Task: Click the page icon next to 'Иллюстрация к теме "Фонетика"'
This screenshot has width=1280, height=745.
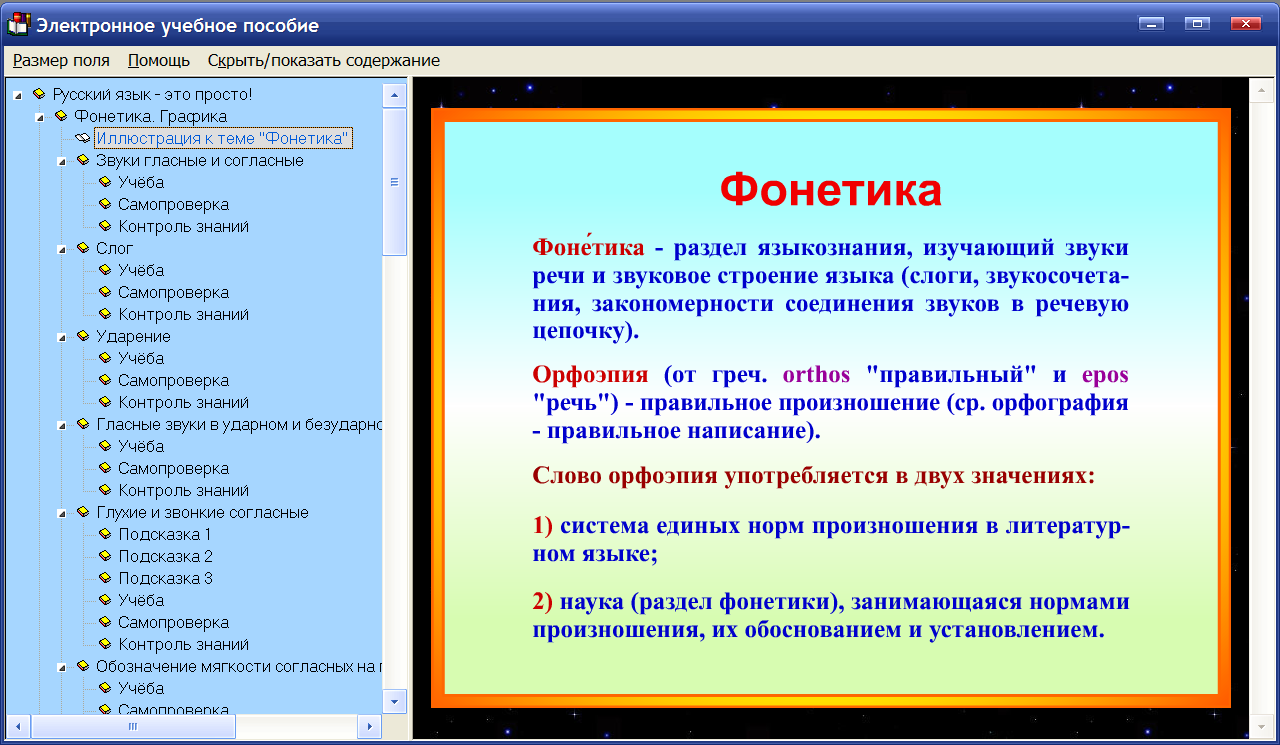Action: [82, 138]
